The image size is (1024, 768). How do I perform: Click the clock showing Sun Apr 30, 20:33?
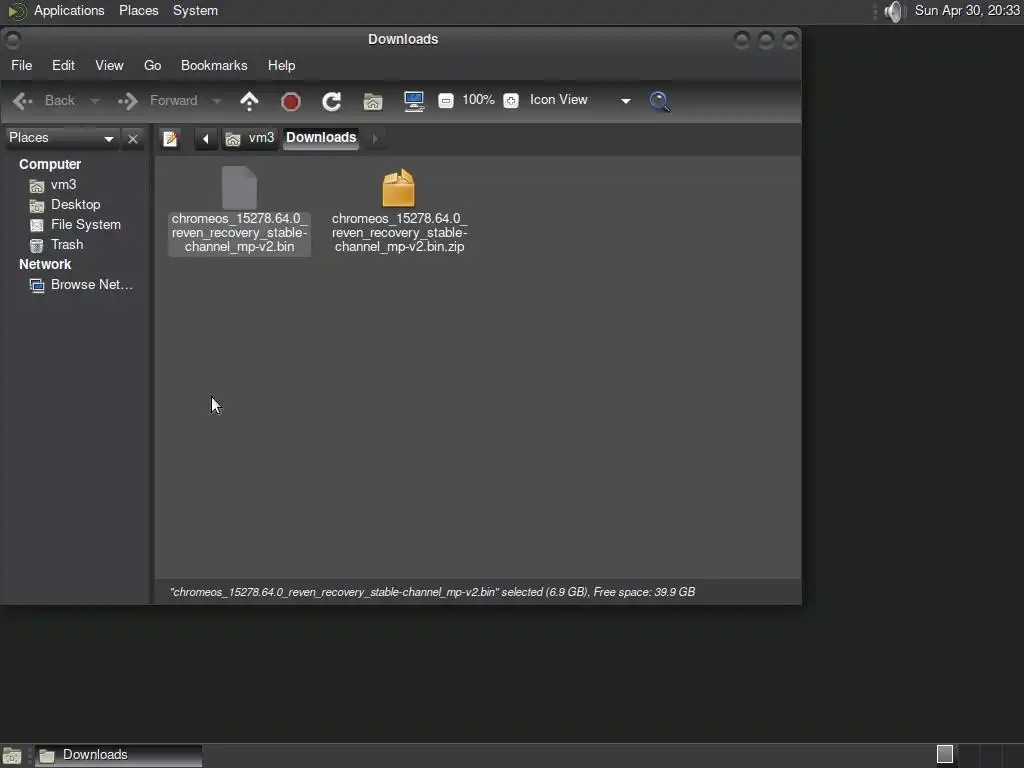pos(967,10)
